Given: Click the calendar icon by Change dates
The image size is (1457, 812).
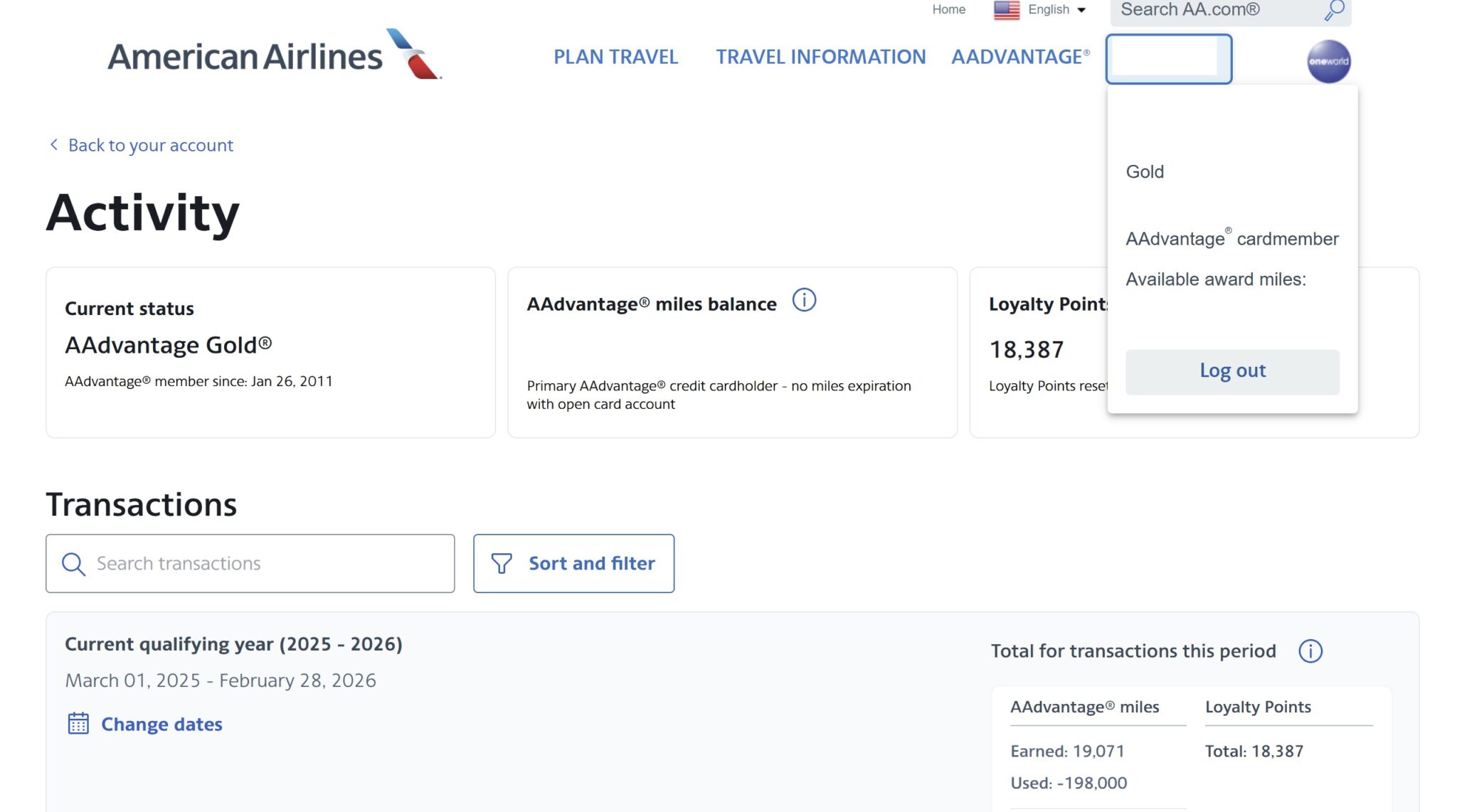Looking at the screenshot, I should tap(78, 724).
